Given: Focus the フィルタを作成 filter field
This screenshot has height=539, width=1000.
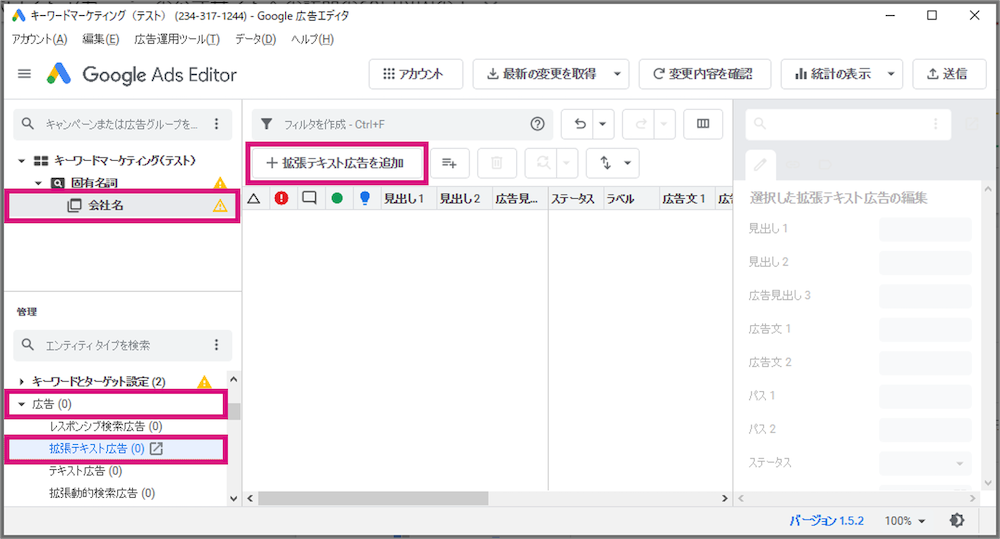Looking at the screenshot, I should pyautogui.click(x=402, y=124).
